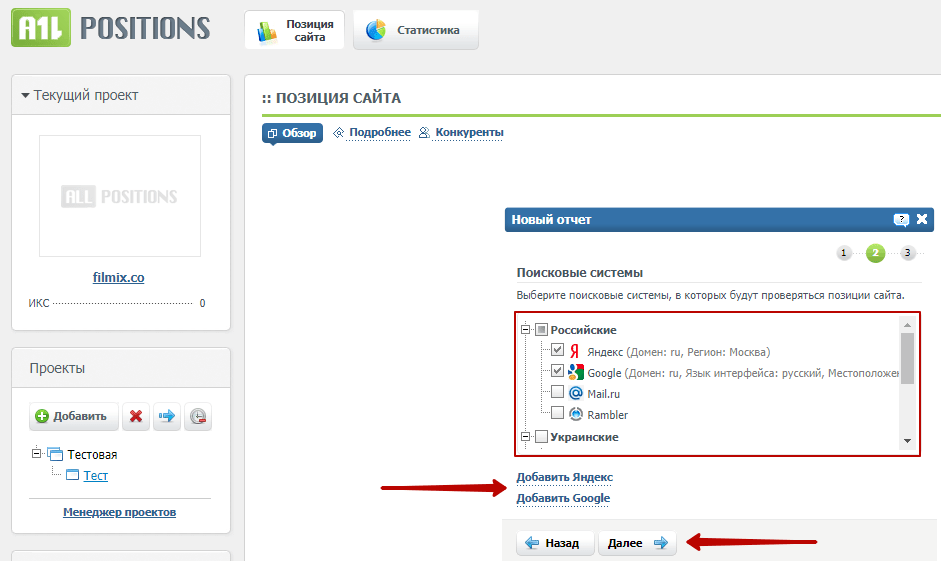This screenshot has width=941, height=561.
Task: Go back with Назад button
Action: click(x=555, y=543)
